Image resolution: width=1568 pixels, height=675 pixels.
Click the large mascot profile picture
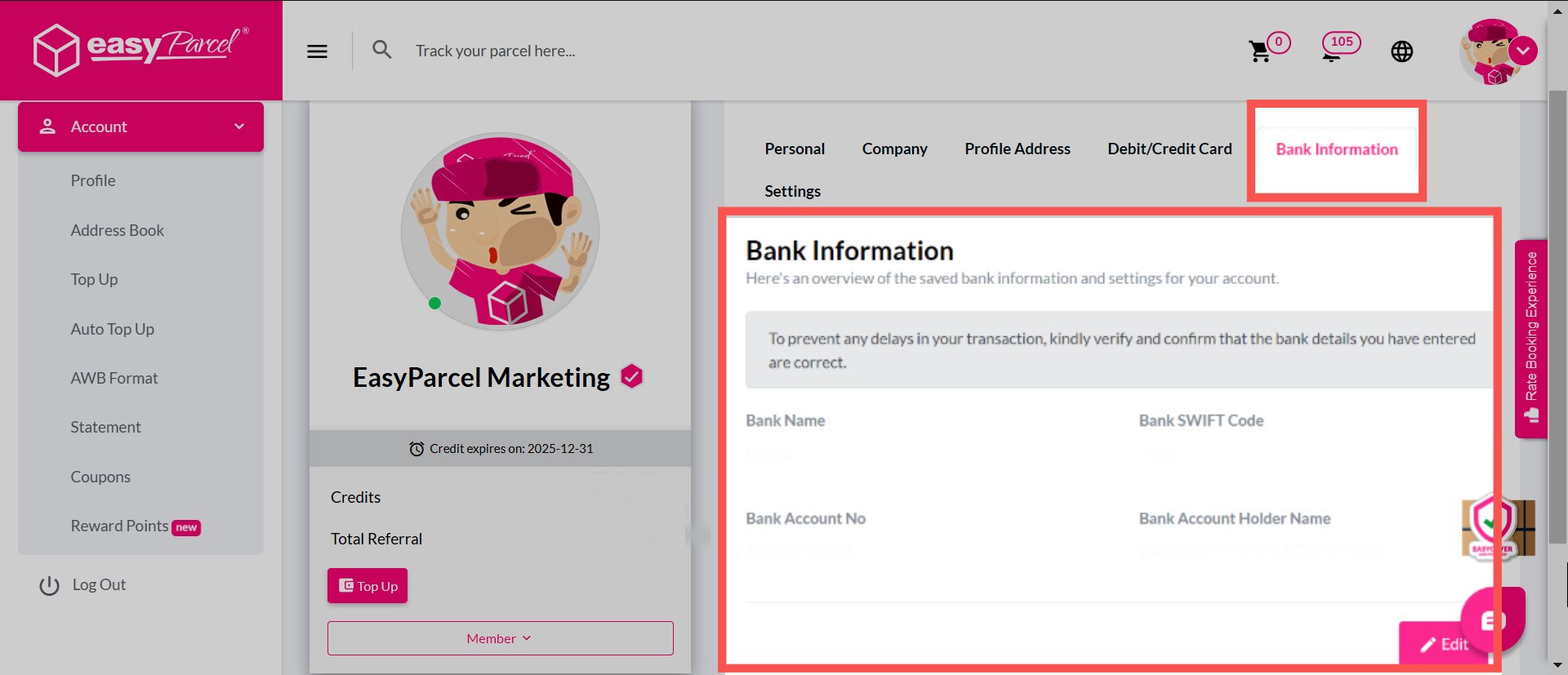pyautogui.click(x=500, y=232)
